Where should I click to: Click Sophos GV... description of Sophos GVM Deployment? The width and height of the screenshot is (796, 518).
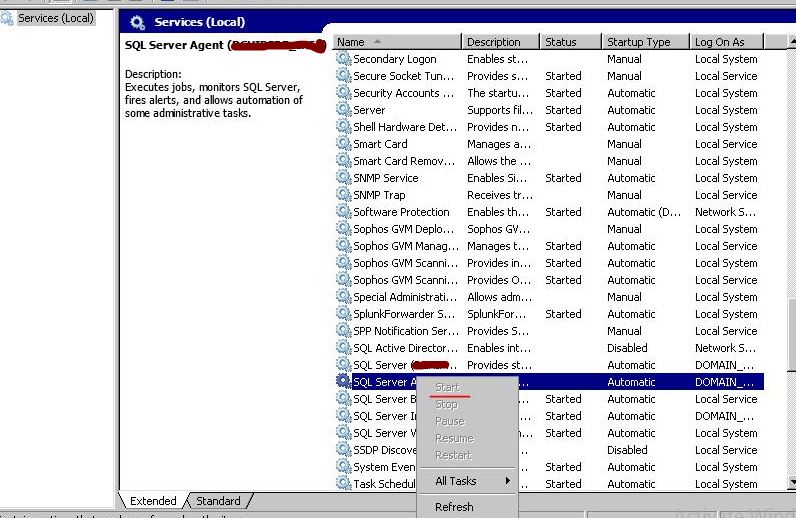coord(498,229)
